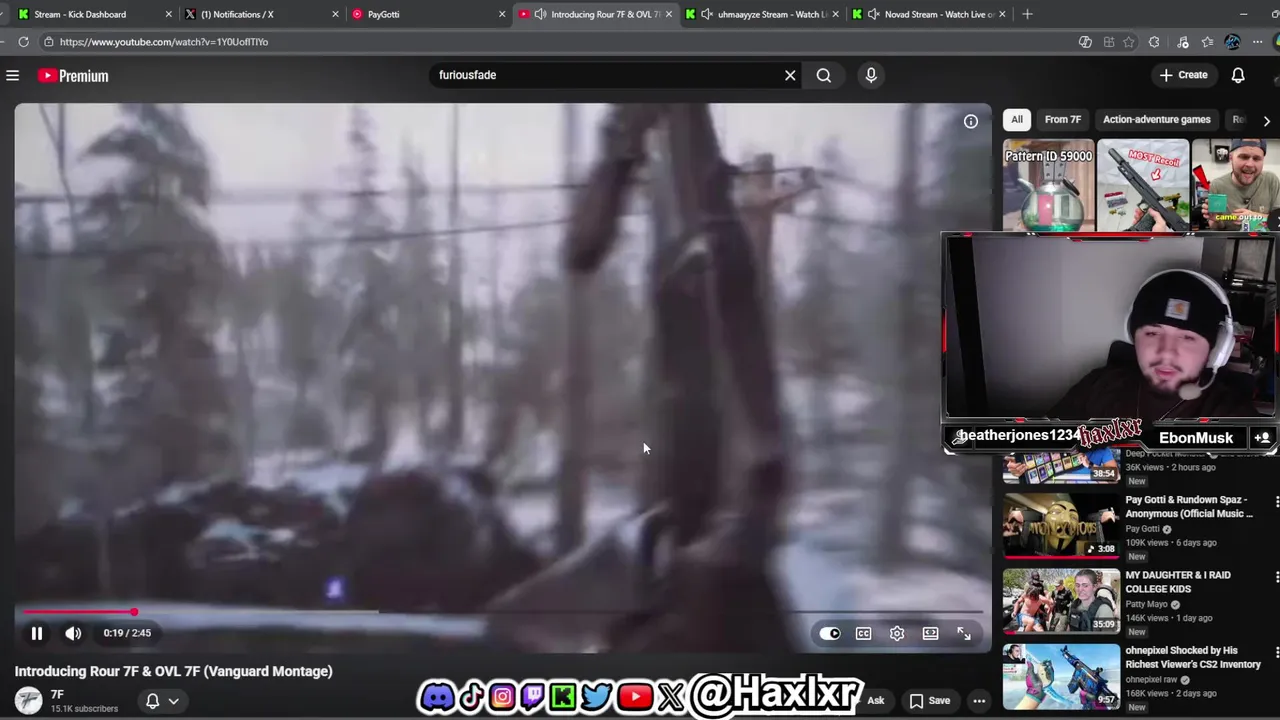Enter fullscreen video mode

(964, 633)
